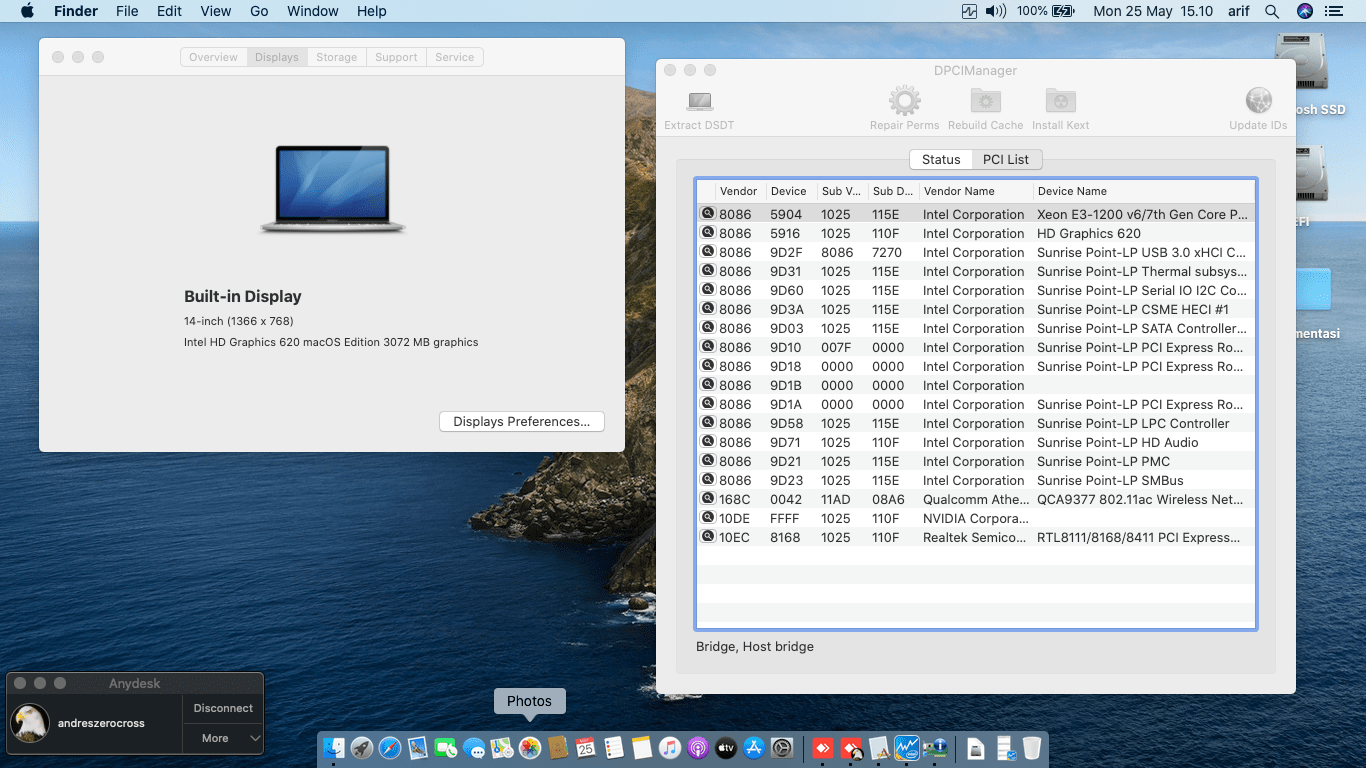The width and height of the screenshot is (1366, 768).
Task: Click Update IDs globe icon
Action: click(x=1258, y=101)
